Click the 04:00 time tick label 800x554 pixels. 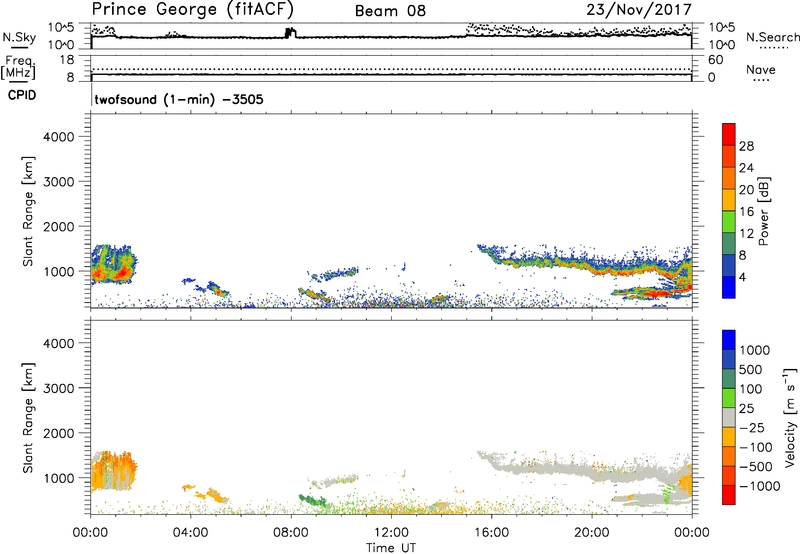click(x=190, y=533)
